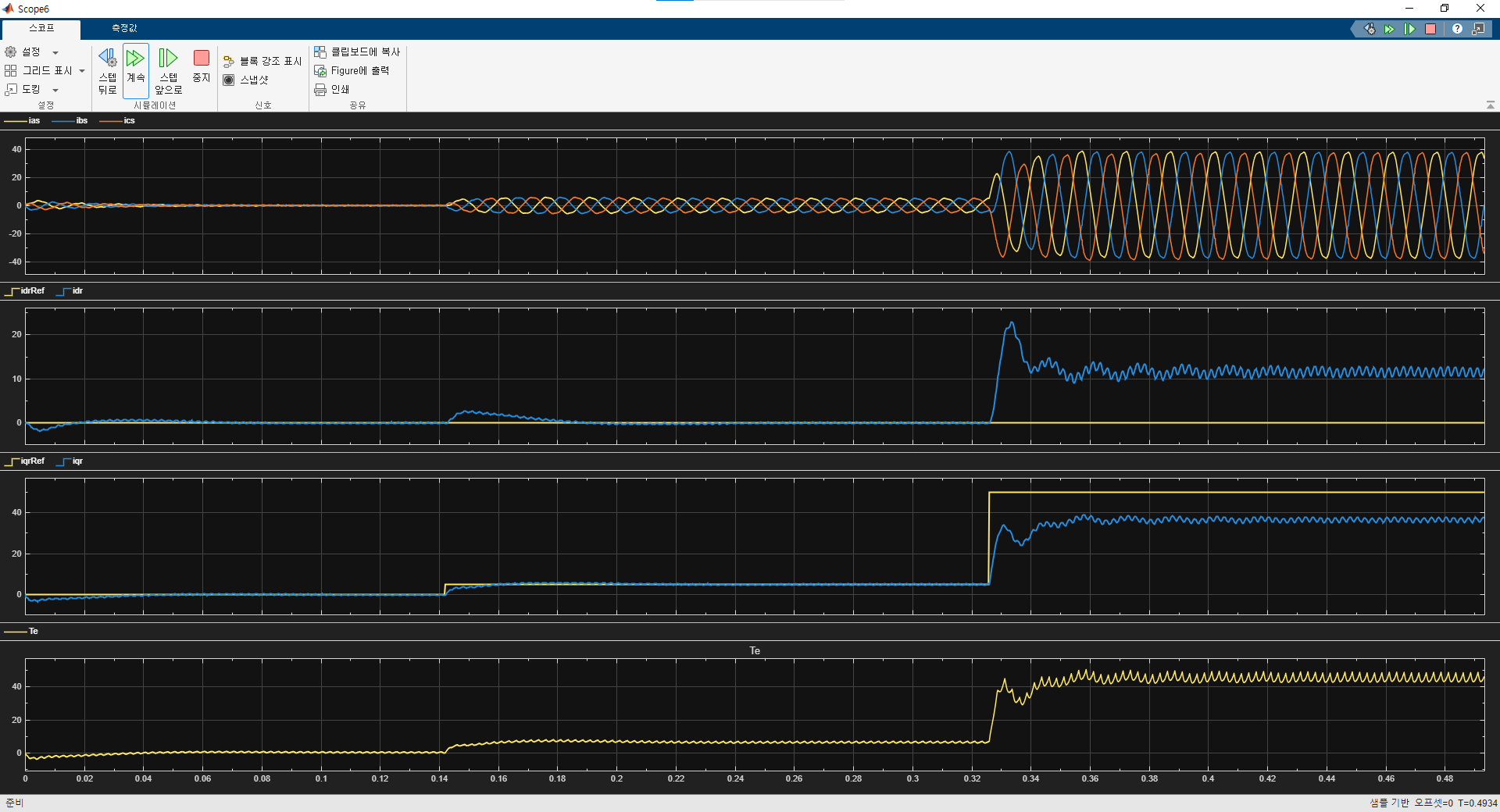Toggle Te legend entry with yellow line sample

[21, 632]
